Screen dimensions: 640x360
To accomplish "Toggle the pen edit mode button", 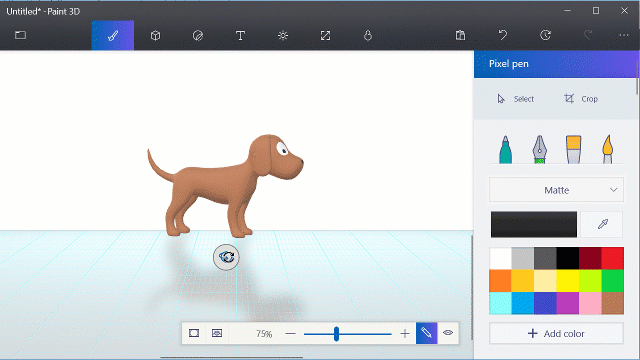I will [427, 333].
